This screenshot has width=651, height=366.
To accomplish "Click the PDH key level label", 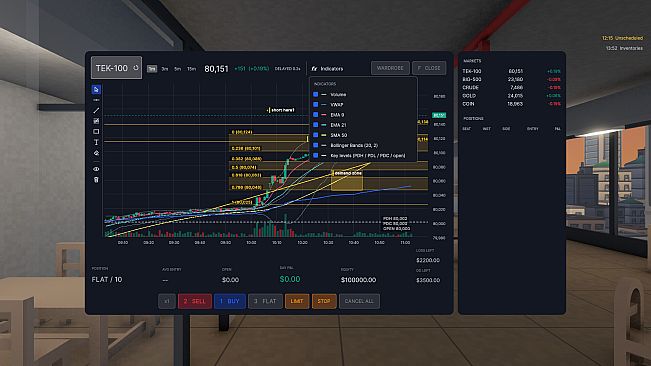I will click(x=395, y=218).
